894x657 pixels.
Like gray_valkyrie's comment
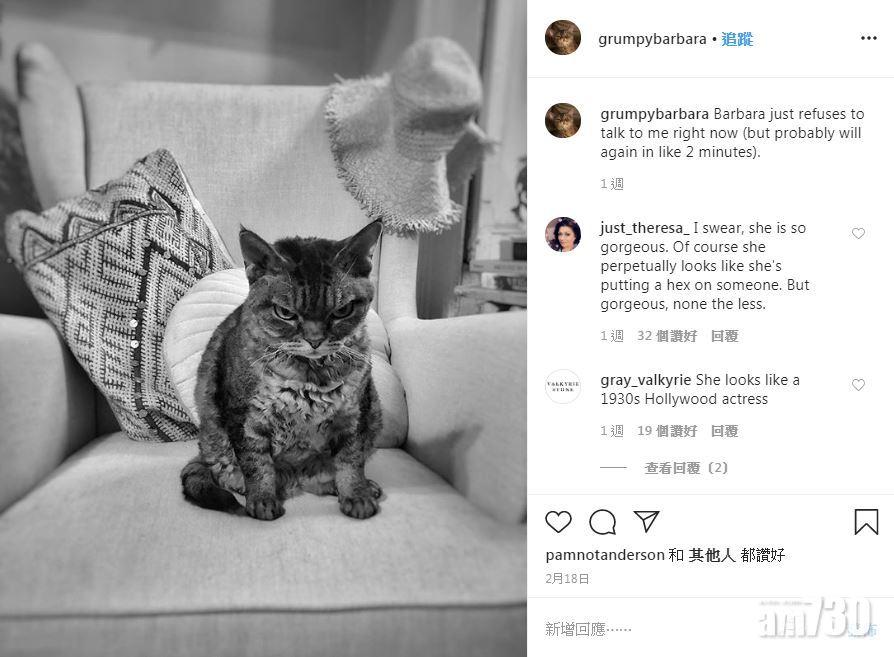click(x=858, y=384)
